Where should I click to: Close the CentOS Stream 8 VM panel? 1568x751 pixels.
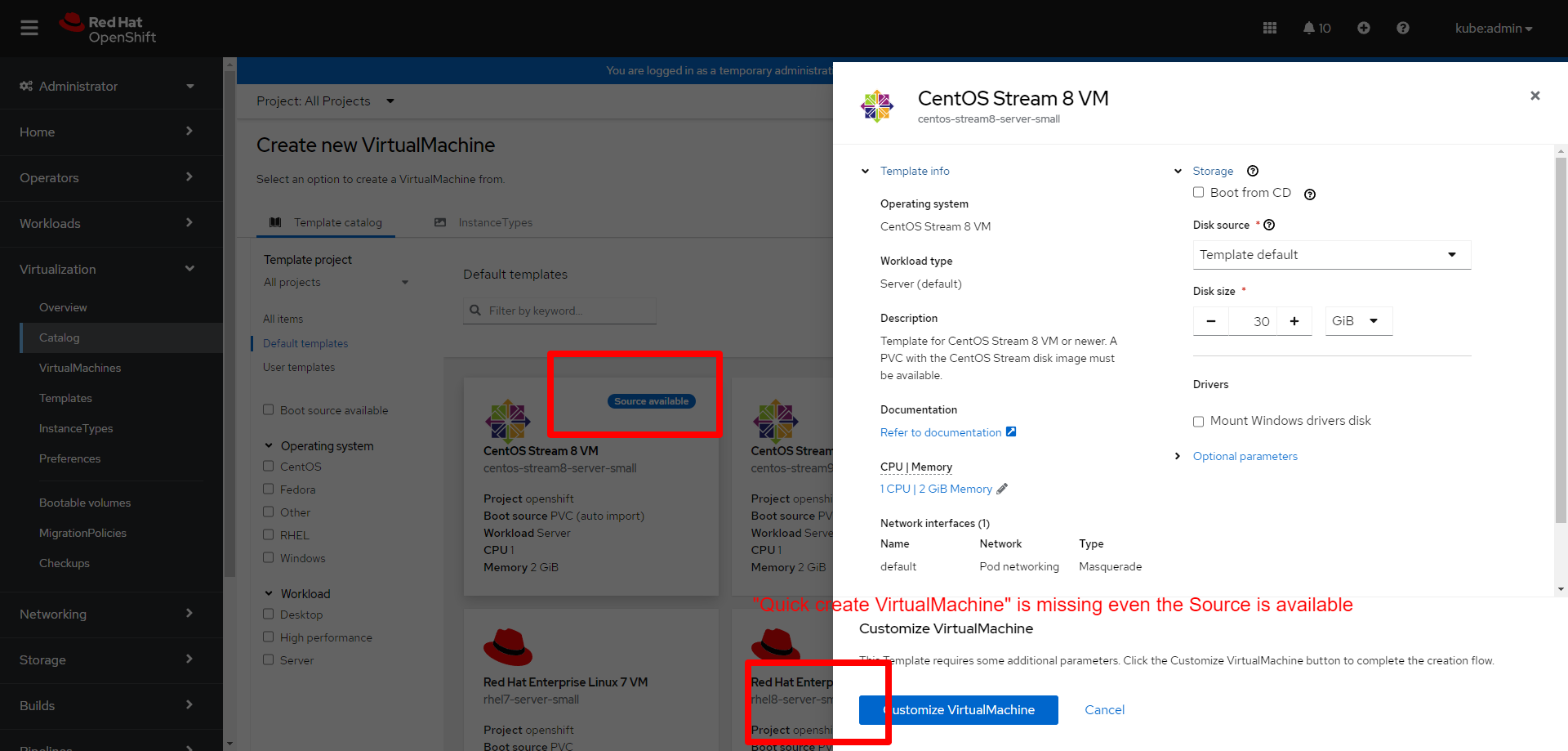(1535, 96)
